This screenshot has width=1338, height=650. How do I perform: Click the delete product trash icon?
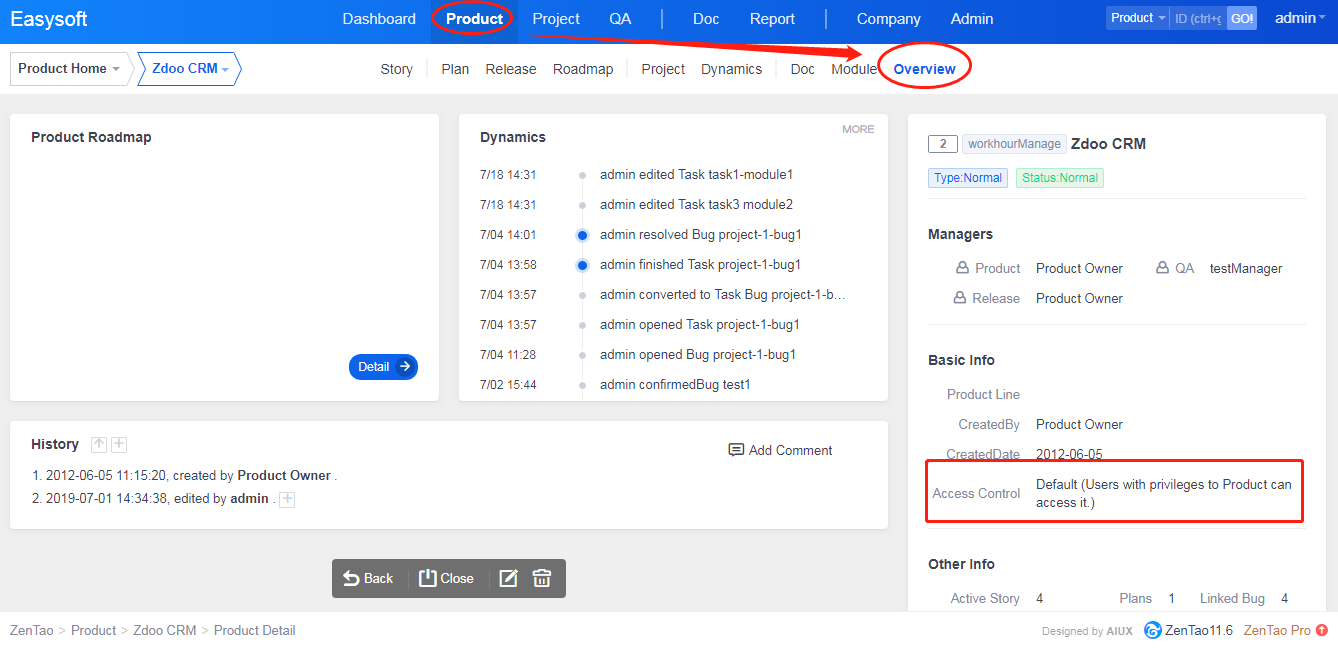click(x=542, y=578)
